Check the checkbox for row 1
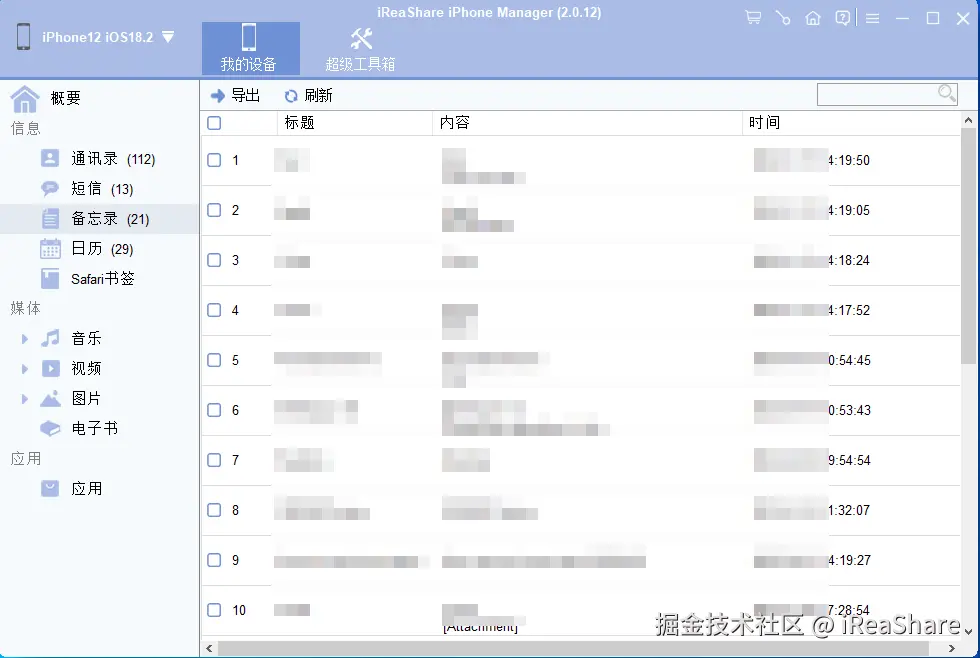 point(214,160)
